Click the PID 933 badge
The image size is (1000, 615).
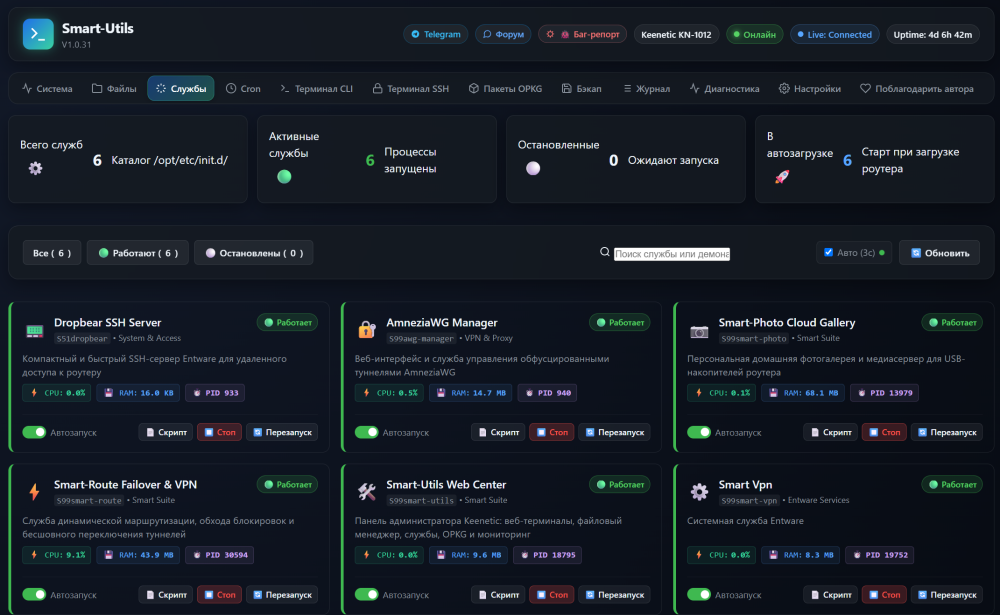[x=215, y=392]
